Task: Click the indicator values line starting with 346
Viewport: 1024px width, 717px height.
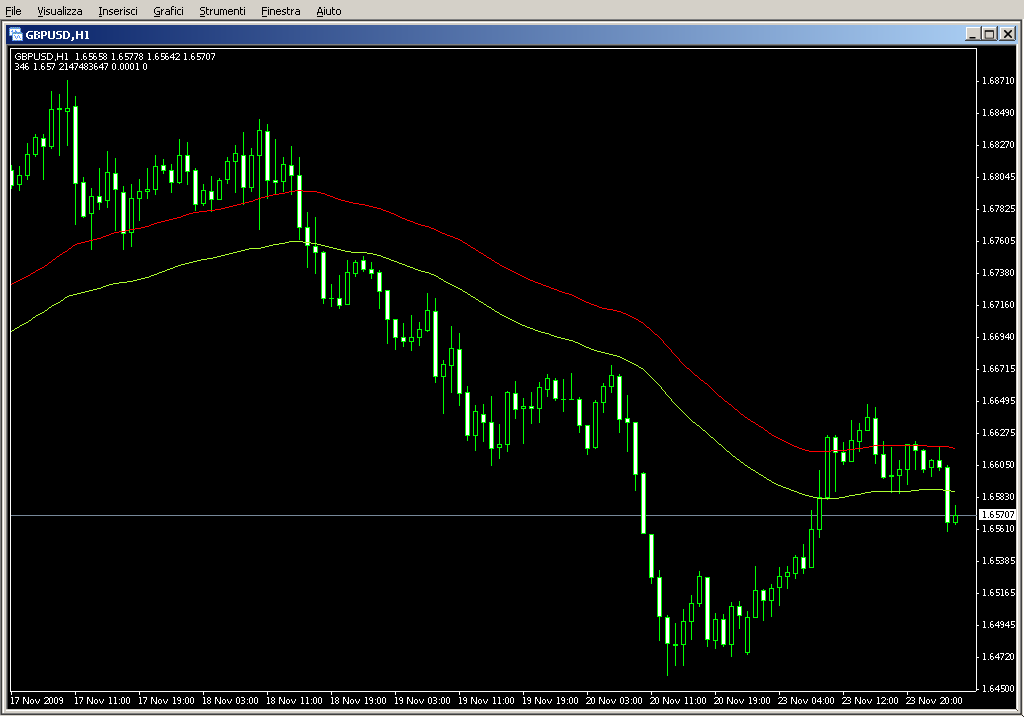Action: [81, 67]
